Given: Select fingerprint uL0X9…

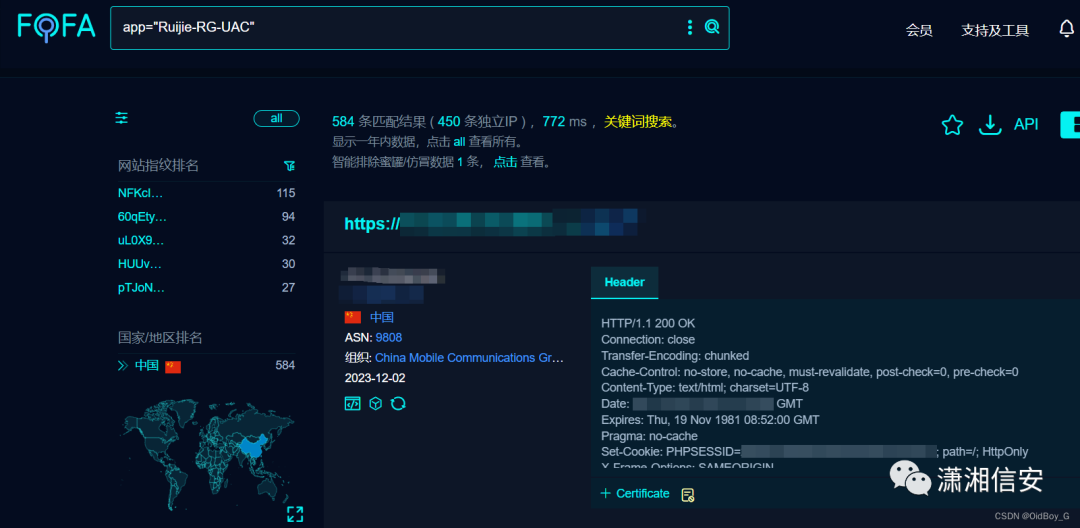Looking at the screenshot, I should 141,240.
